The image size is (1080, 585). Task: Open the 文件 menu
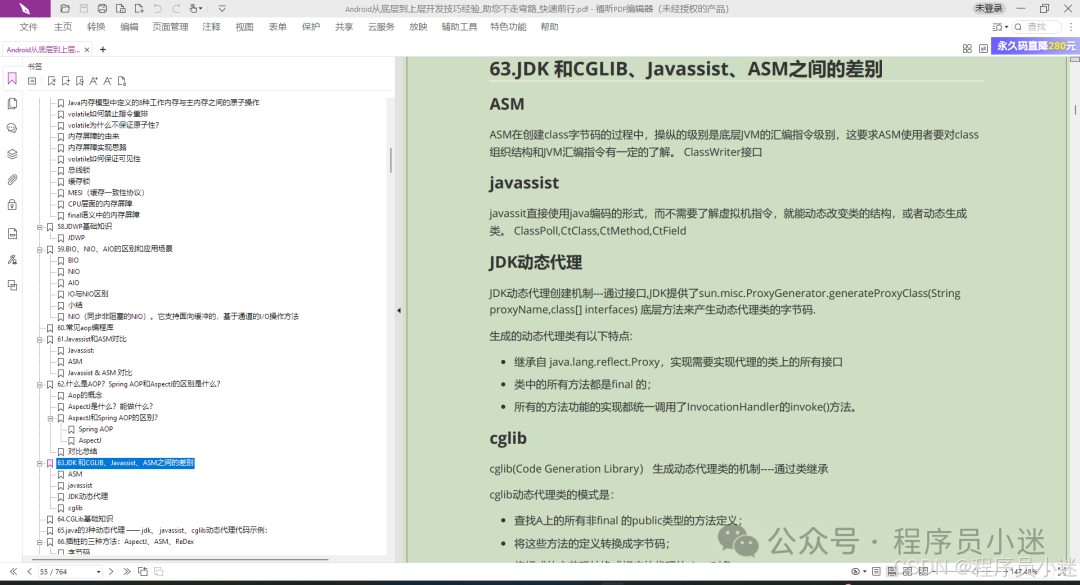coord(29,27)
